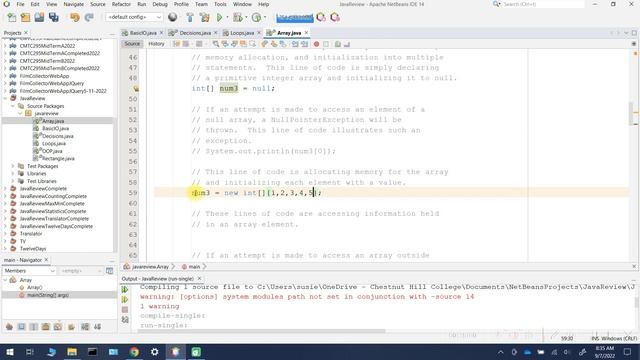Open the Run Project arrow dropdown
640x360 pixels.
227,18
